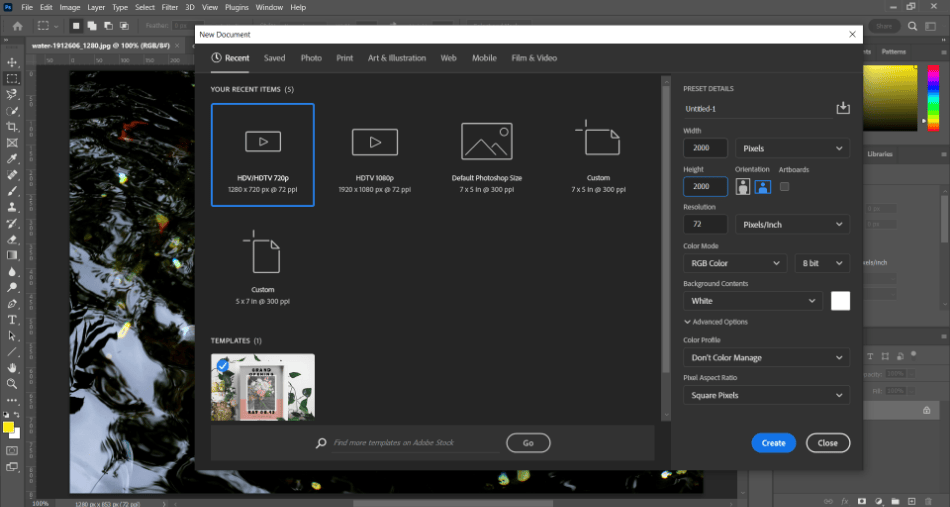Pick the Type tool
This screenshot has width=950, height=507.
click(x=12, y=320)
